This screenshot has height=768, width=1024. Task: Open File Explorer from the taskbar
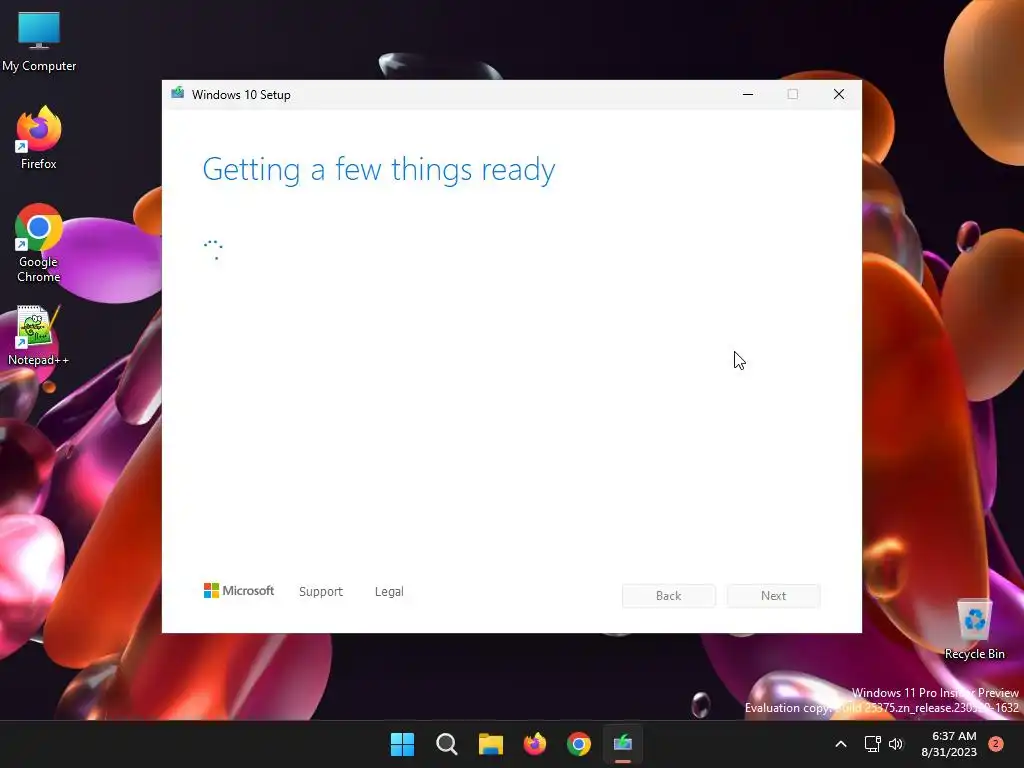point(490,744)
